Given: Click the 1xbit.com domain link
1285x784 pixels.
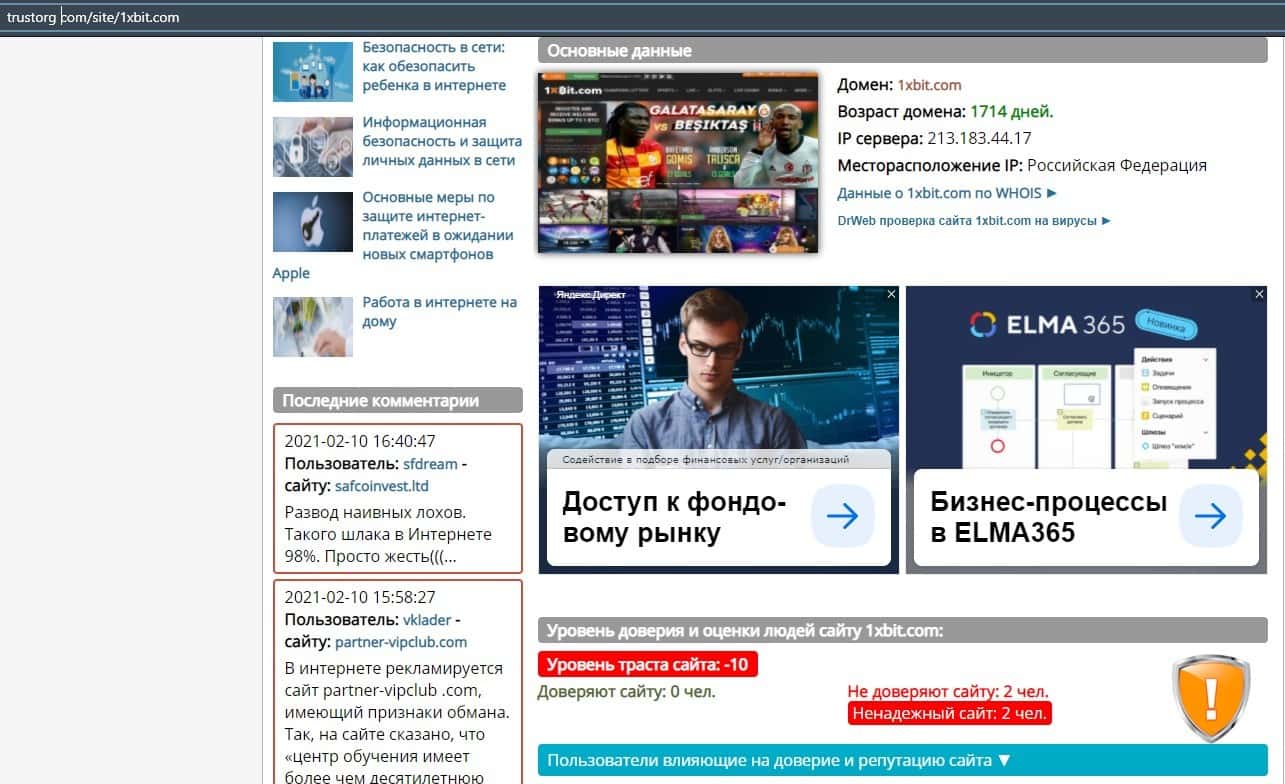Looking at the screenshot, I should pos(929,85).
